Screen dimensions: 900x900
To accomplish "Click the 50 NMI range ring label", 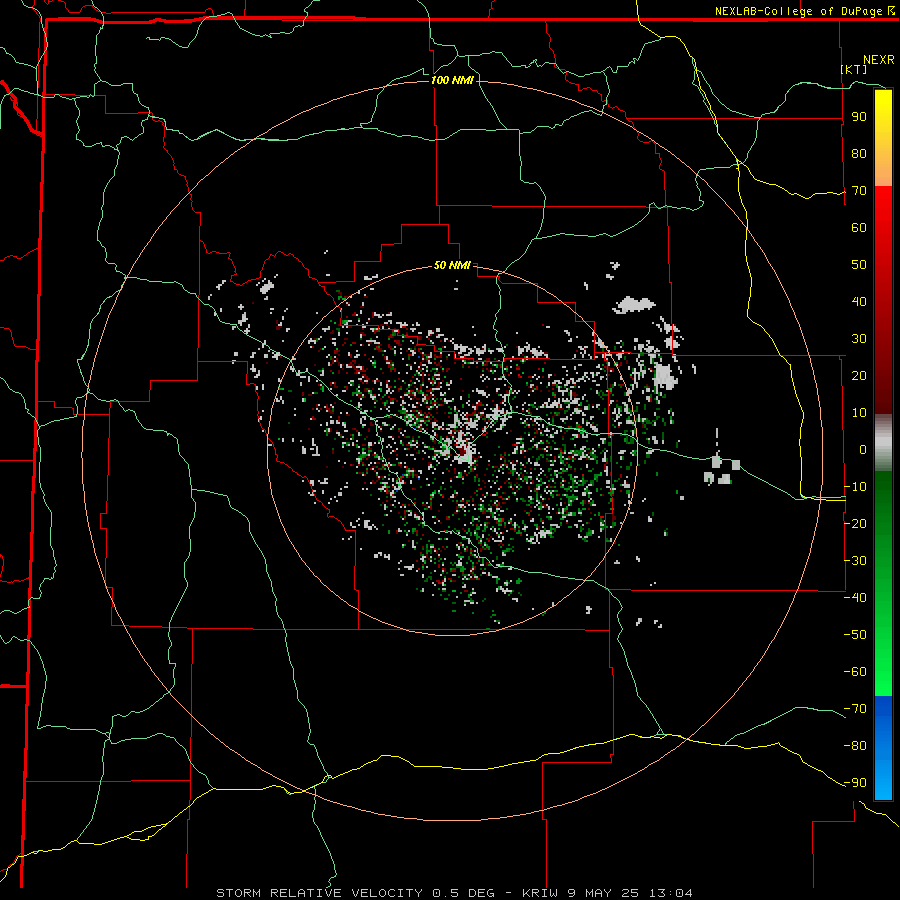I will point(452,265).
